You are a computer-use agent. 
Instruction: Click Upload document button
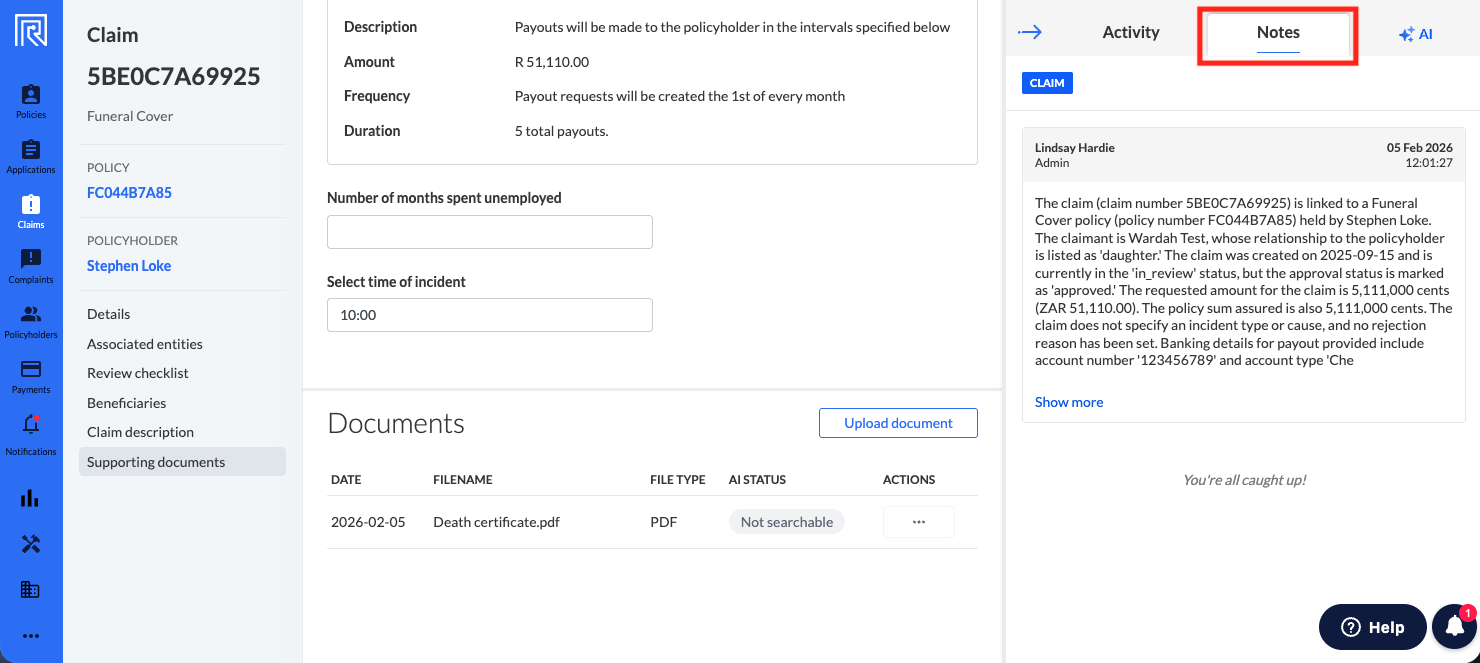[x=898, y=423]
